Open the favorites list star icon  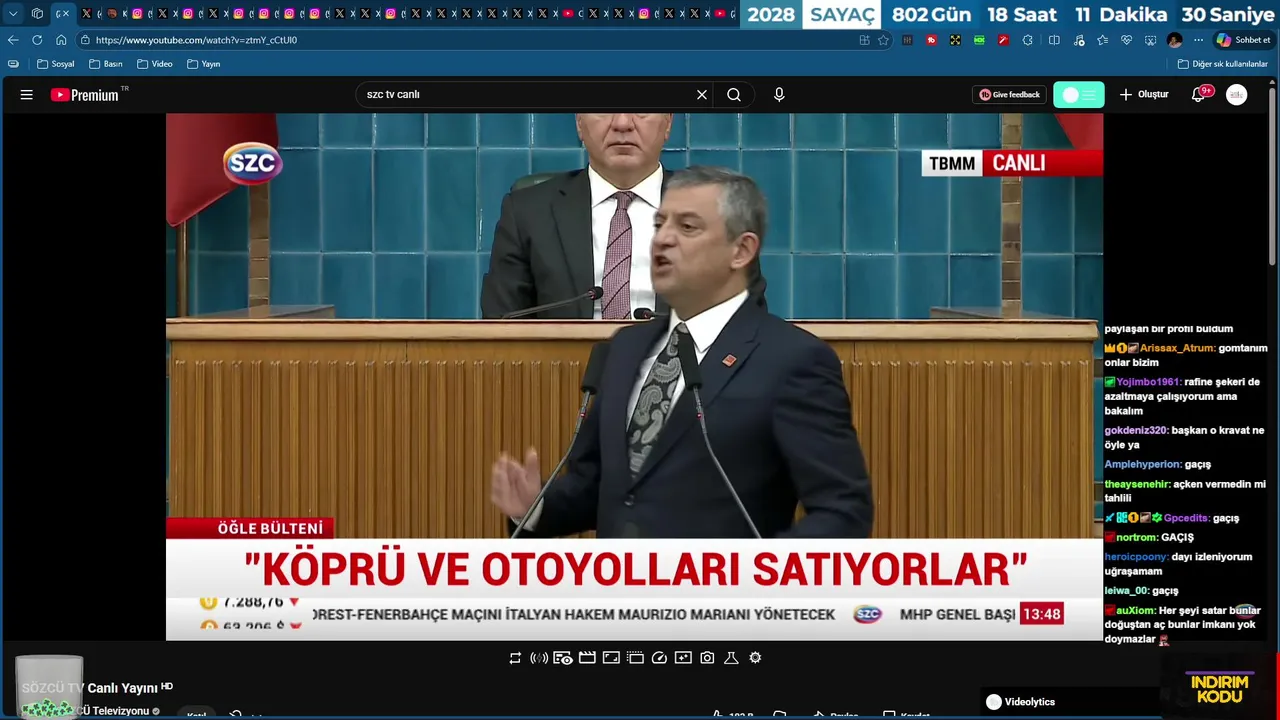pos(1102,40)
